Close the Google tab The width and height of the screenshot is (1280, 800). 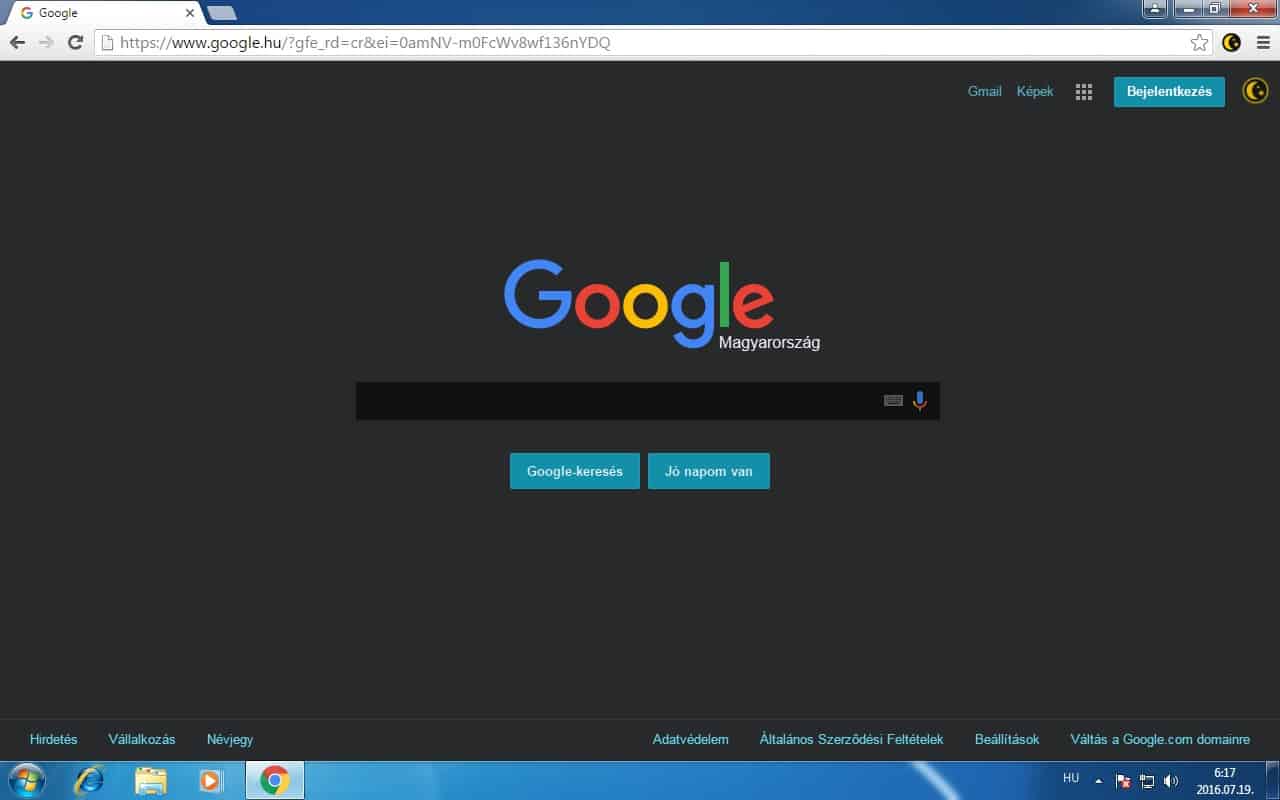190,13
